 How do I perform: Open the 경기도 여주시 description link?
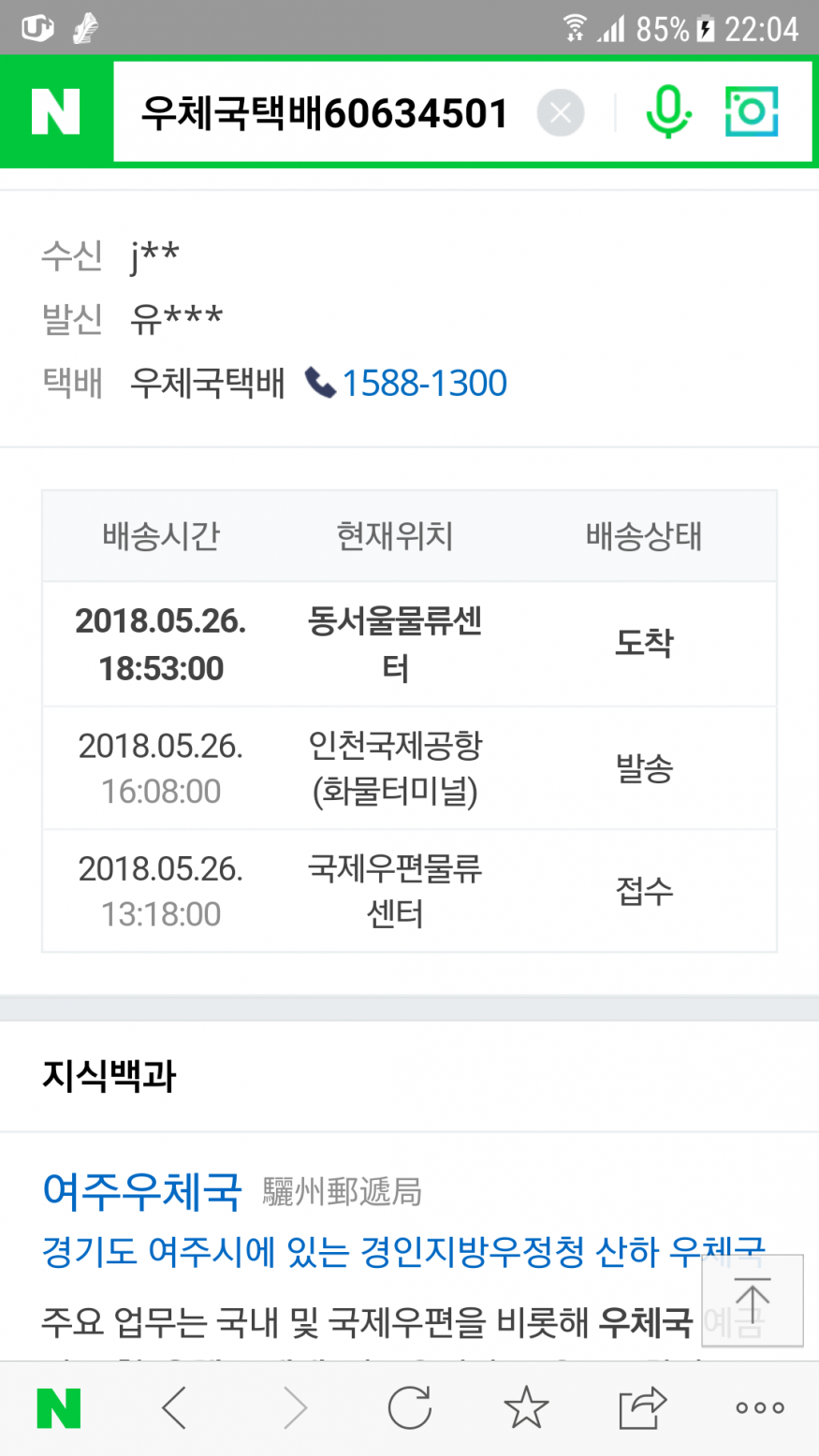point(374,1251)
